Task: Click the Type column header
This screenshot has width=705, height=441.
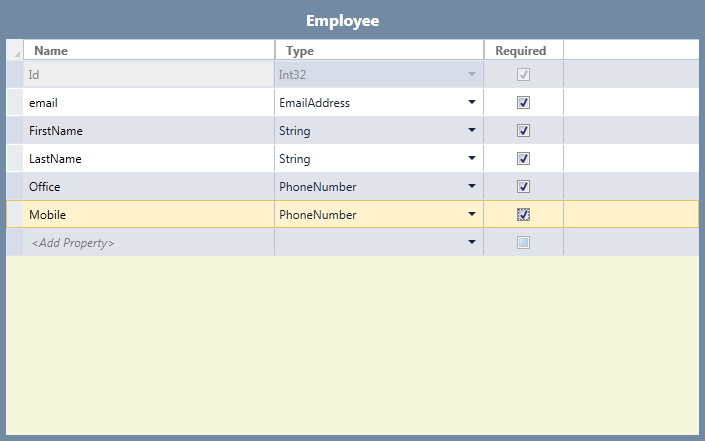Action: tap(378, 50)
